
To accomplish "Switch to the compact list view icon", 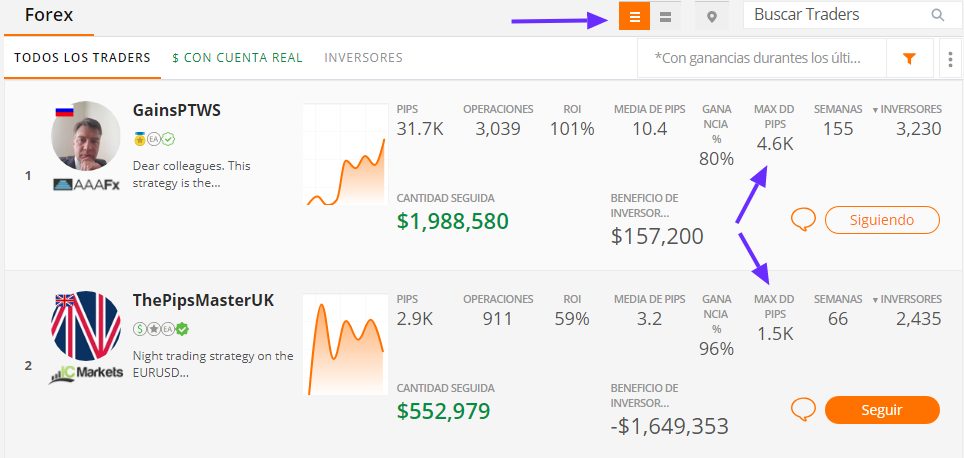I will (665, 17).
